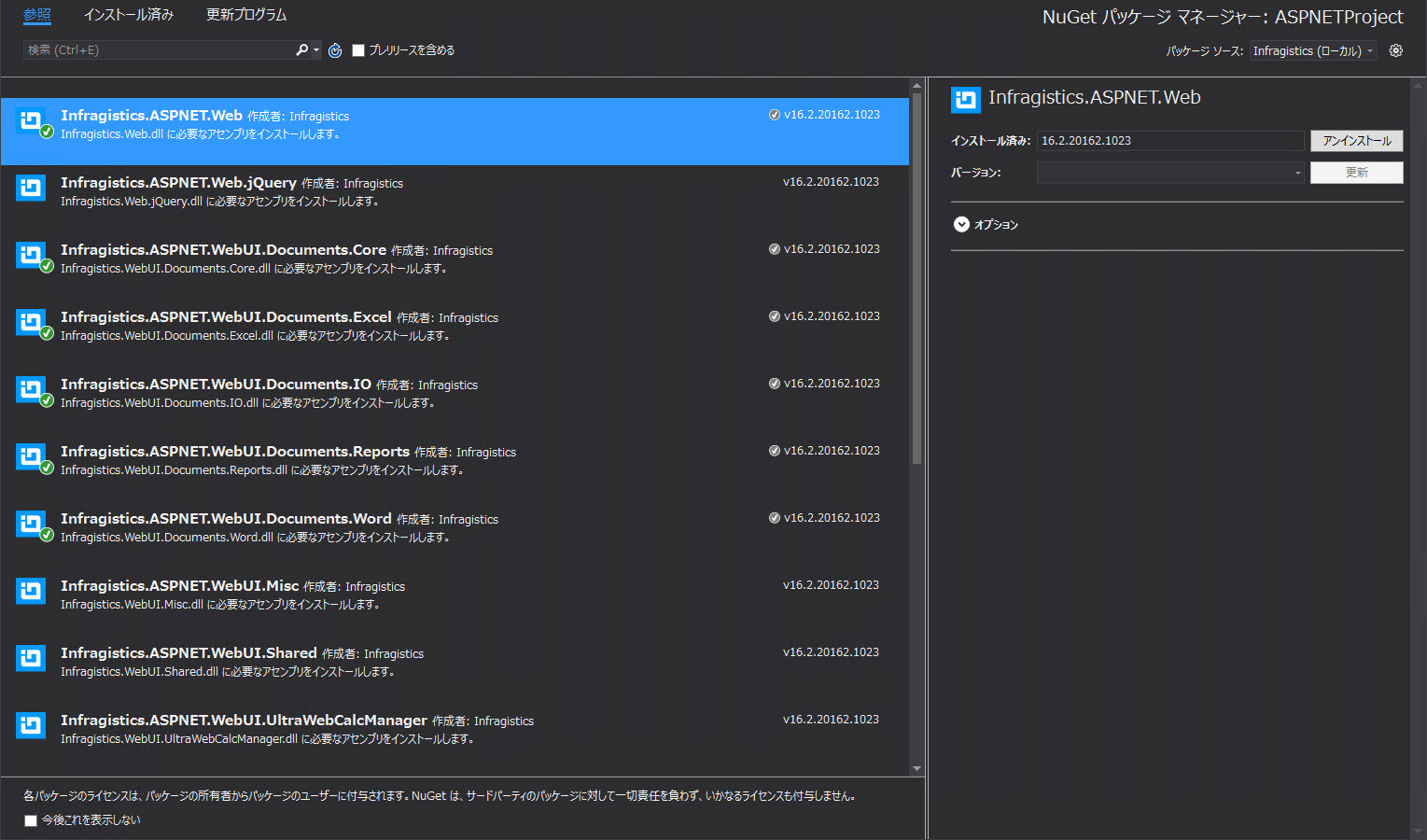Click the version number of Web.jQuery row

(x=831, y=182)
